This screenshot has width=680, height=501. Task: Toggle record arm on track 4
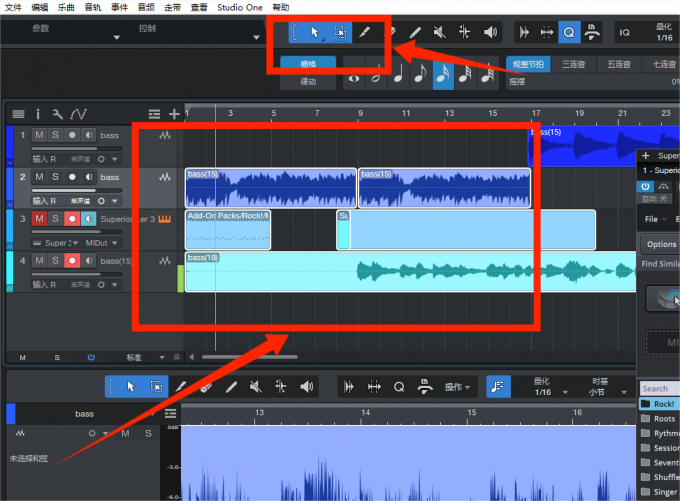72,261
